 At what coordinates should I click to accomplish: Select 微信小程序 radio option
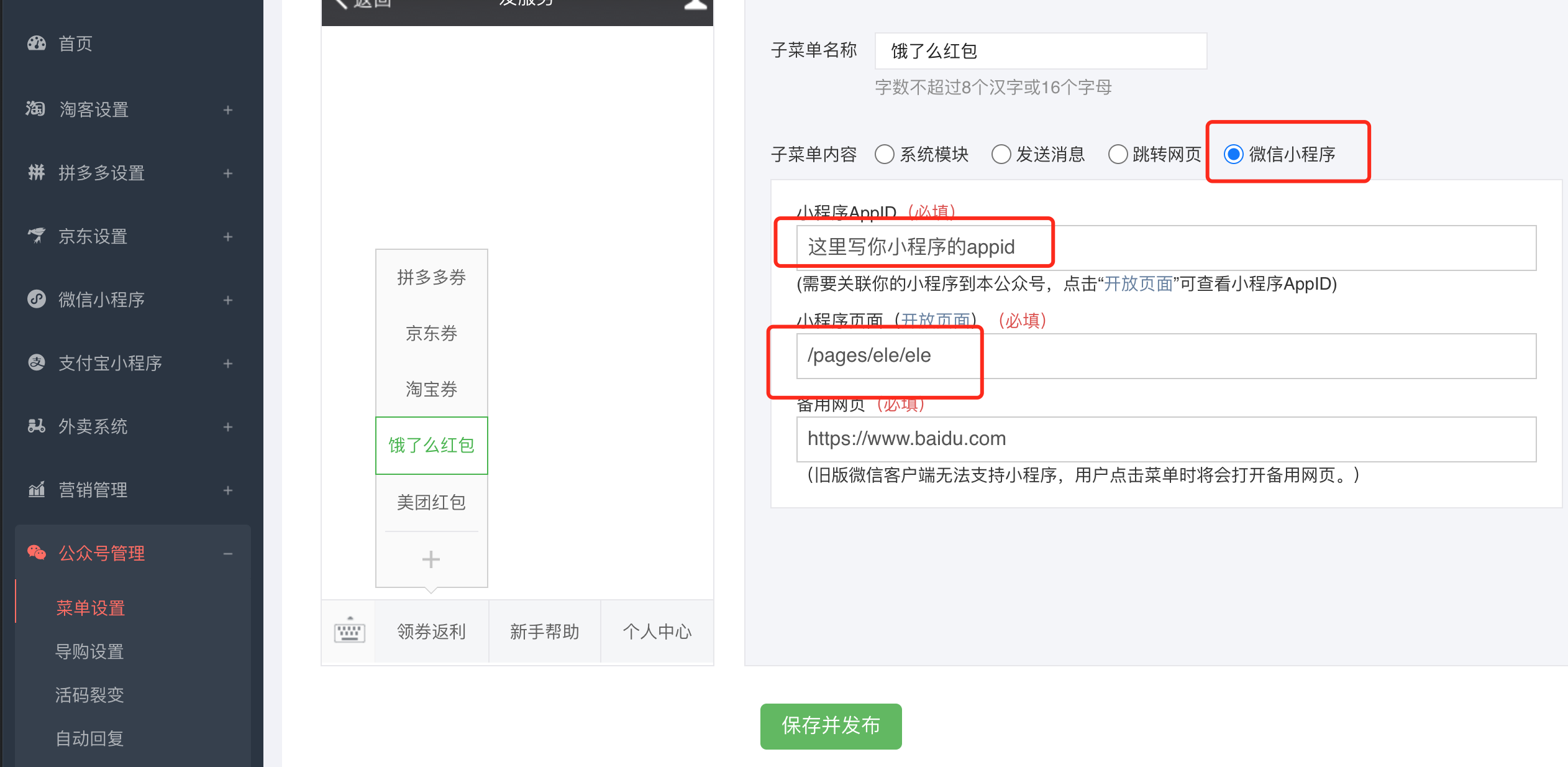point(1234,154)
